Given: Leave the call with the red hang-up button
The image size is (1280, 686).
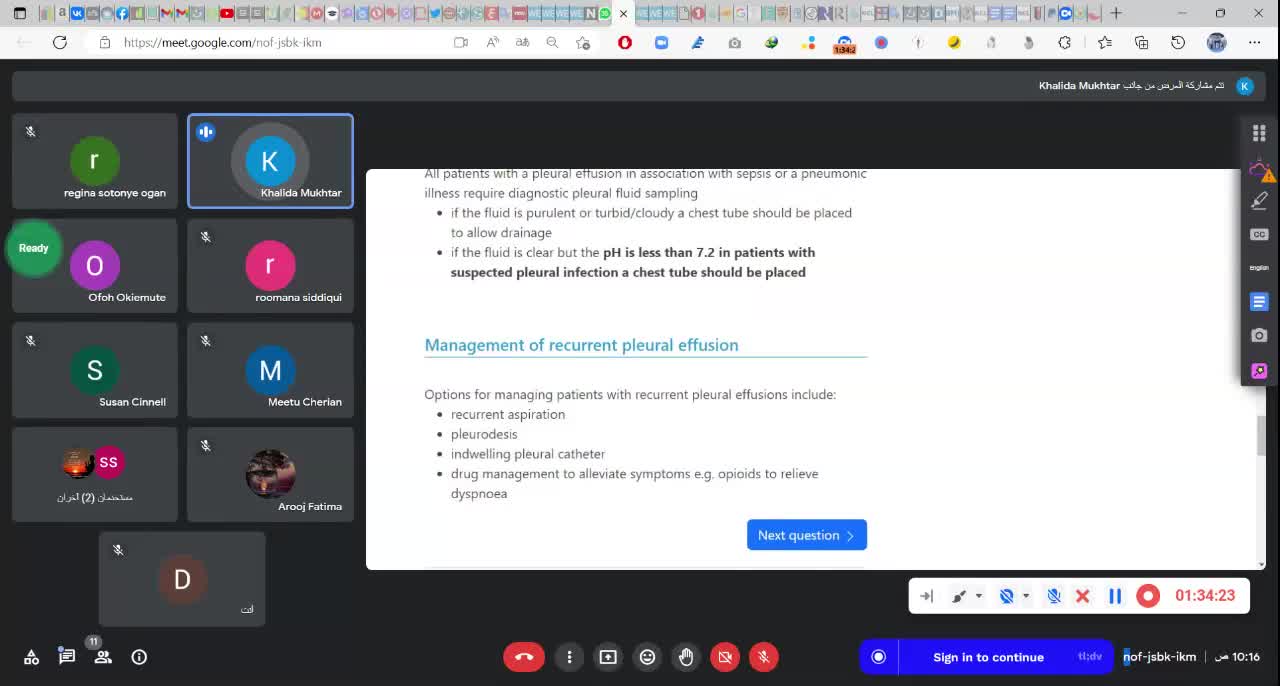Looking at the screenshot, I should tap(524, 657).
